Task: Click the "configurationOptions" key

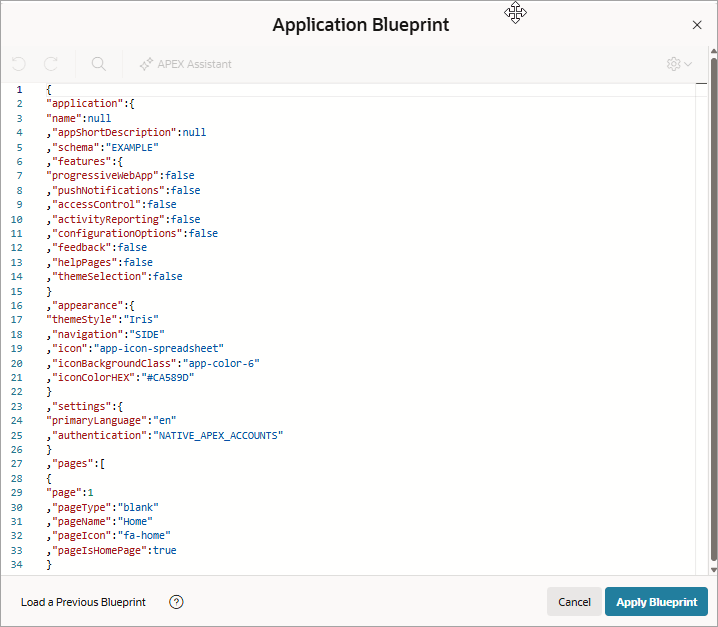Action: tap(117, 233)
